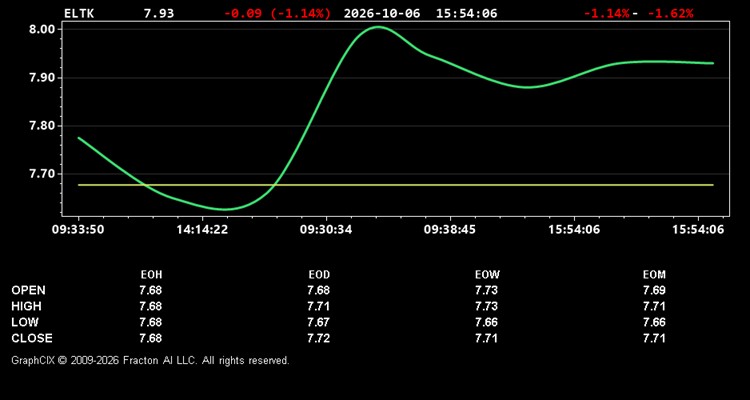The width and height of the screenshot is (750, 400).
Task: Click the EOH low value 7.68
Action: tap(151, 322)
